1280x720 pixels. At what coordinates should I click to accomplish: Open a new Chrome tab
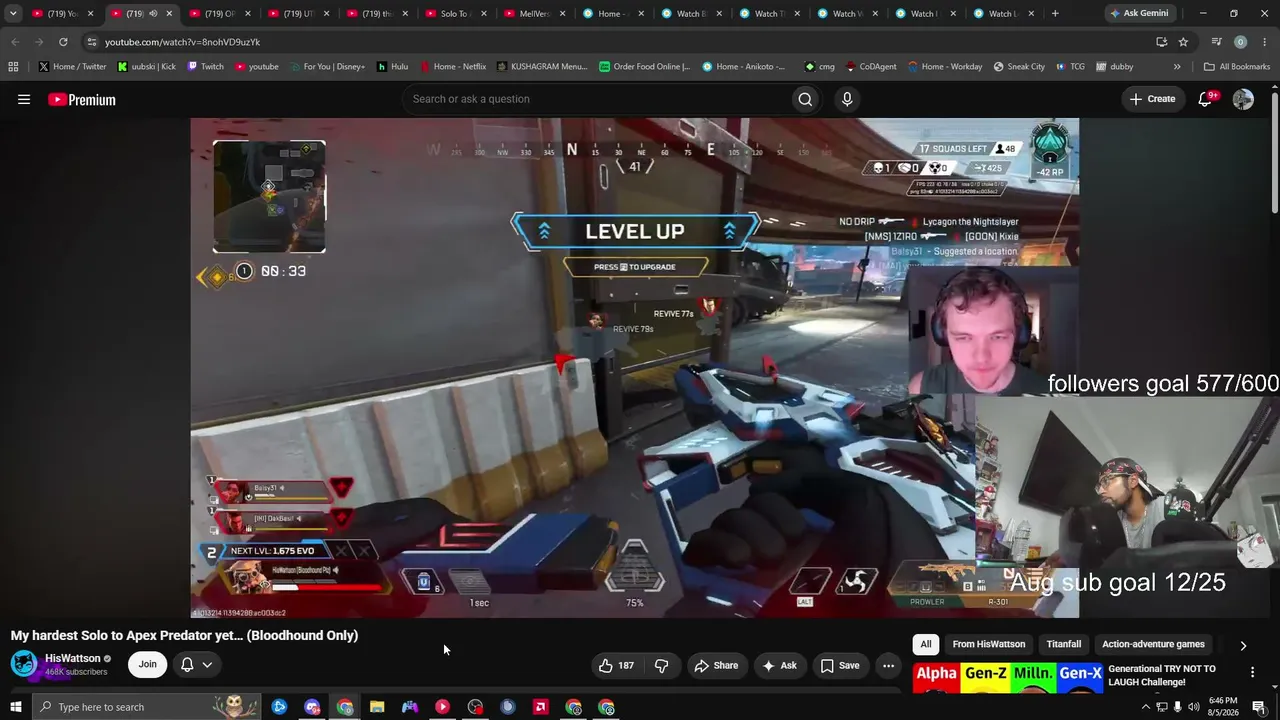coord(1055,14)
